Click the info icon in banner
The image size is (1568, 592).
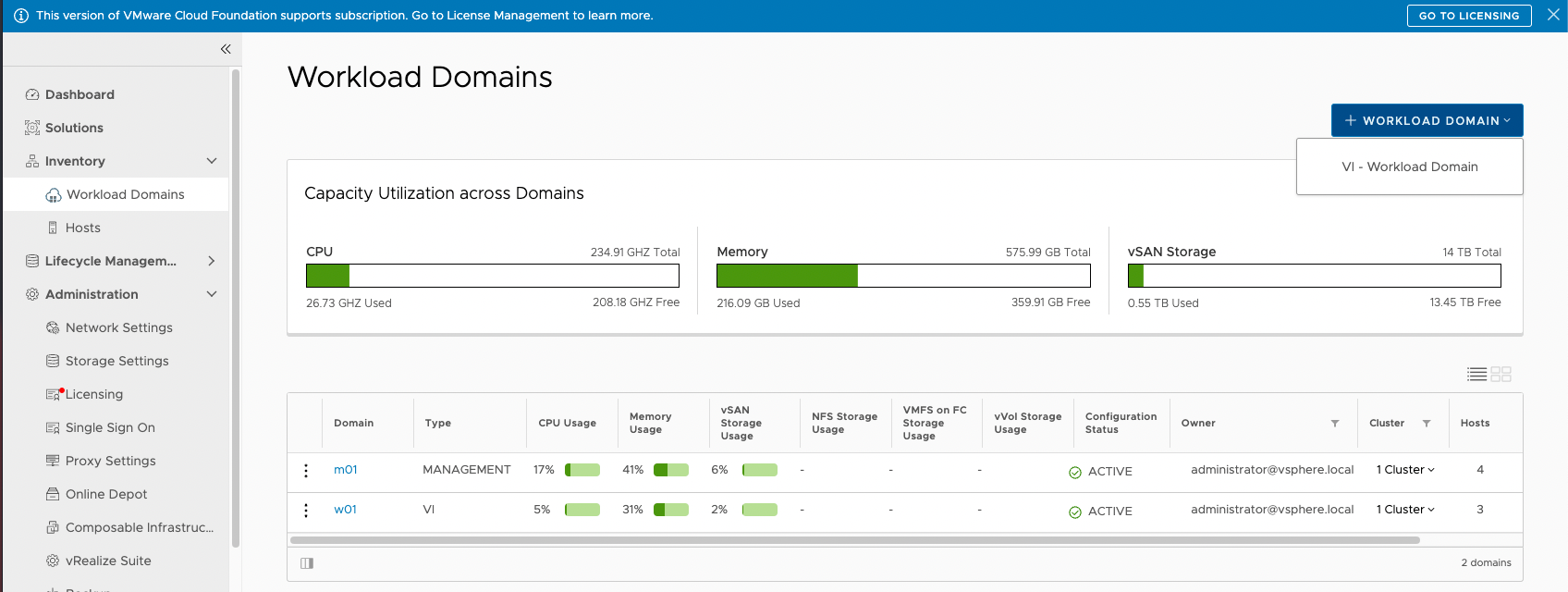(21, 16)
